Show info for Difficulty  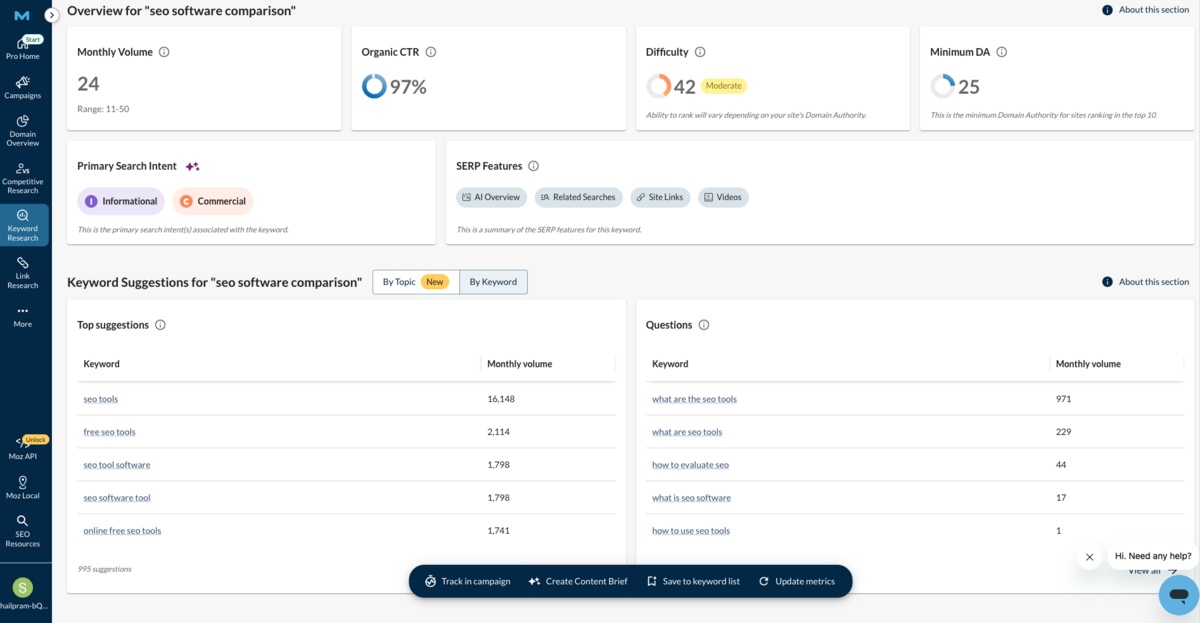click(700, 52)
